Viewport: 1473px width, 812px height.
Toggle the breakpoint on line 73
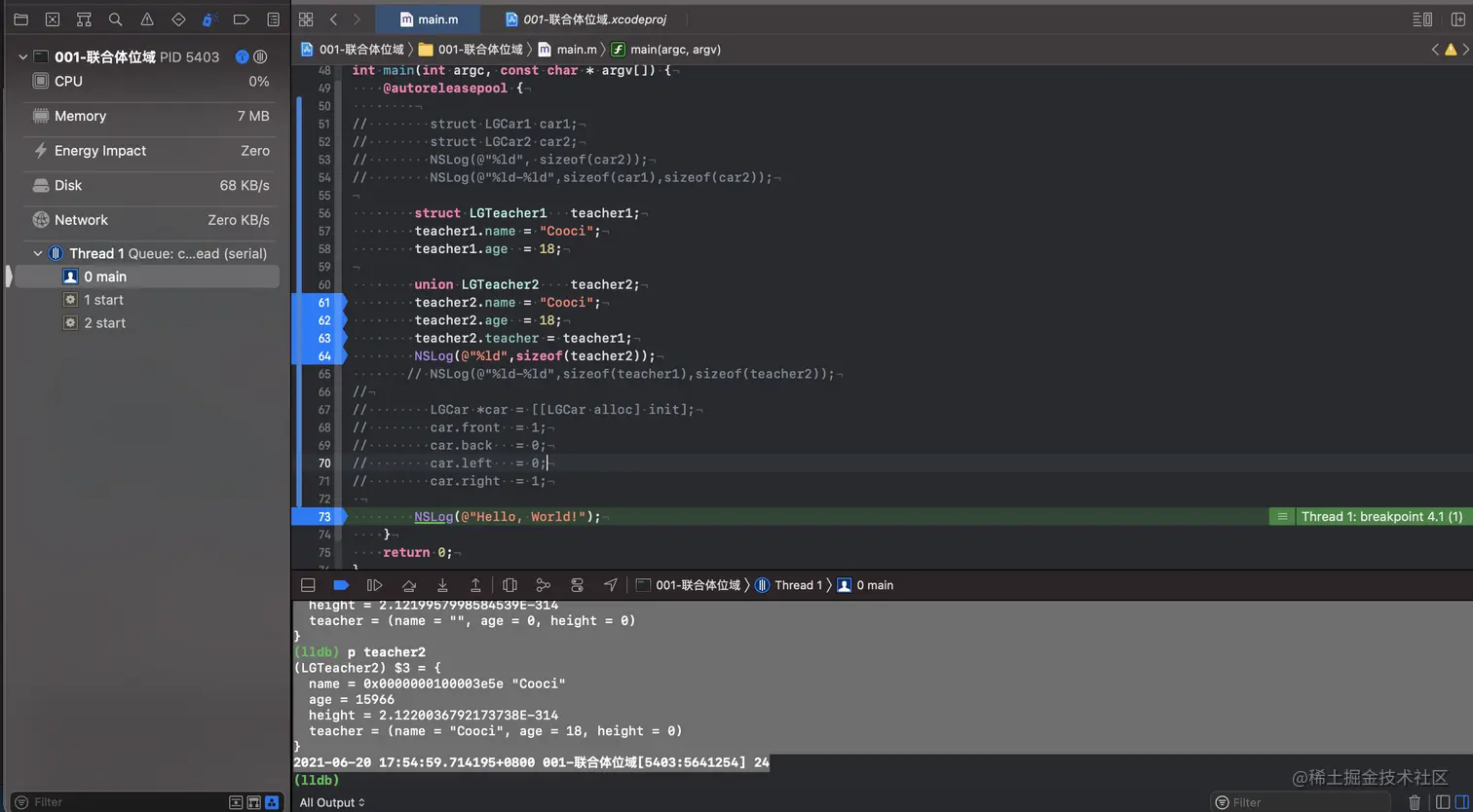click(x=320, y=517)
